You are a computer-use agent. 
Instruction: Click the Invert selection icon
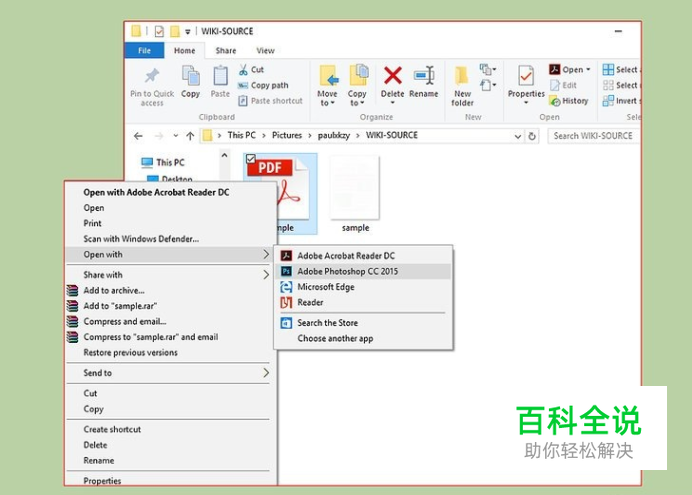[x=608, y=101]
